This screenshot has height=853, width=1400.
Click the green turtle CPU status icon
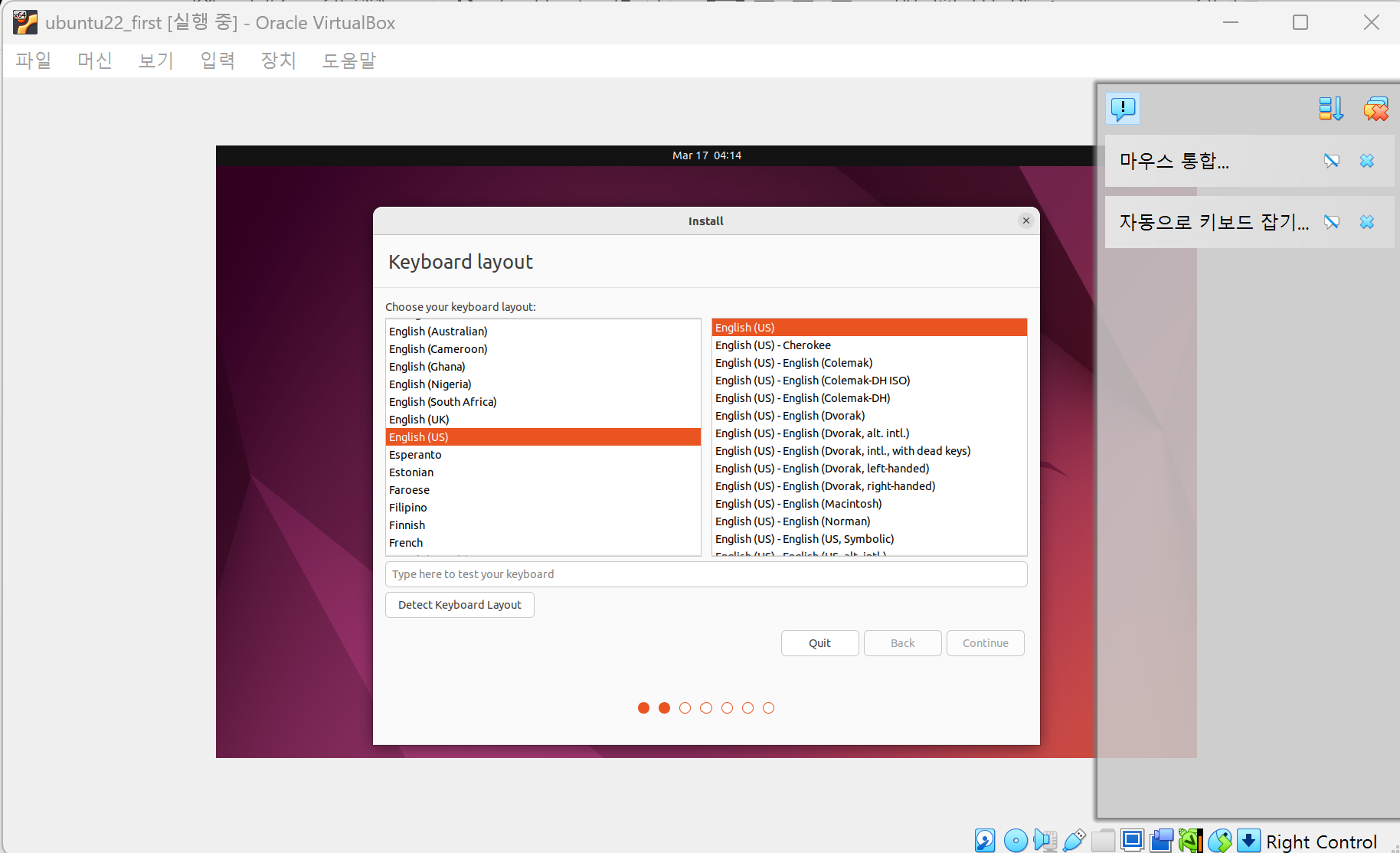1191,840
